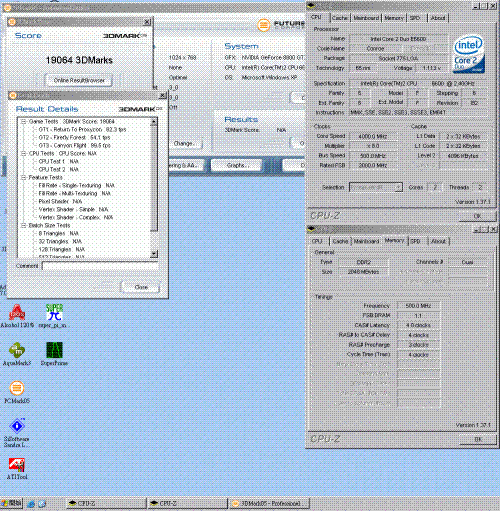Click the Change... button in 3DMark05
Viewport: 500px width, 511px height.
pos(184,144)
